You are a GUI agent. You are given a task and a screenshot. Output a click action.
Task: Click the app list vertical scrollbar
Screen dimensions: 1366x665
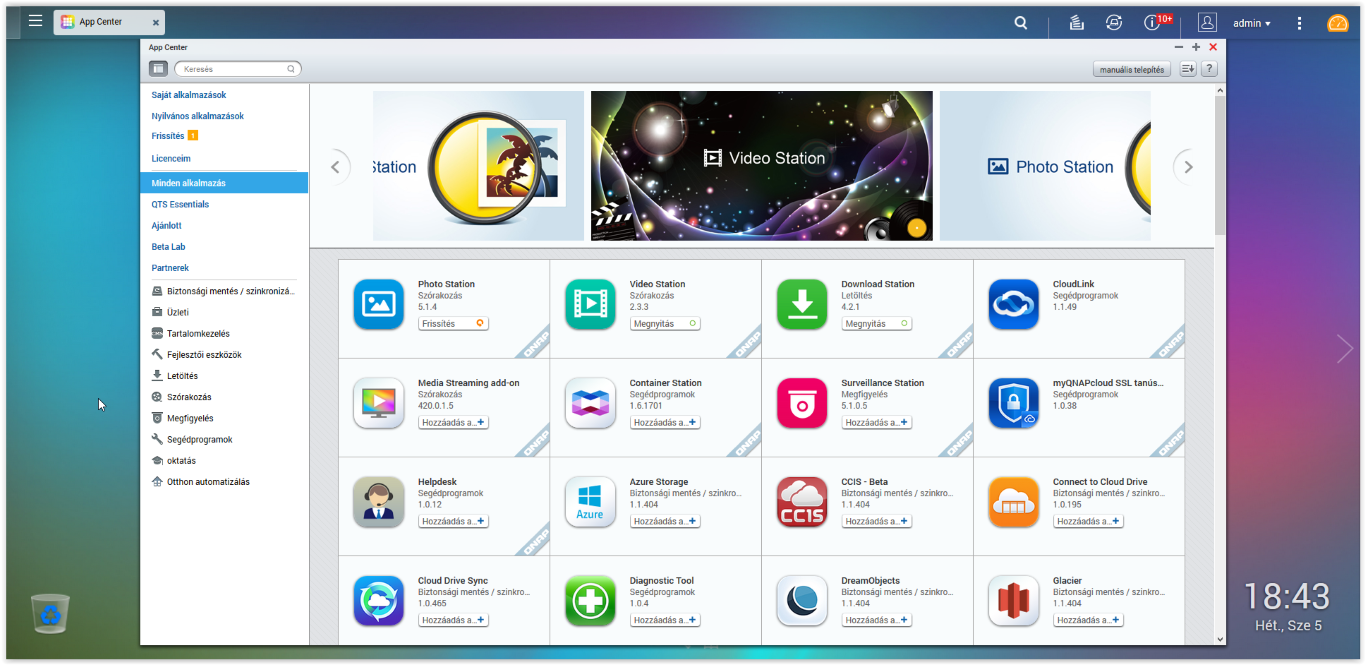point(1220,160)
